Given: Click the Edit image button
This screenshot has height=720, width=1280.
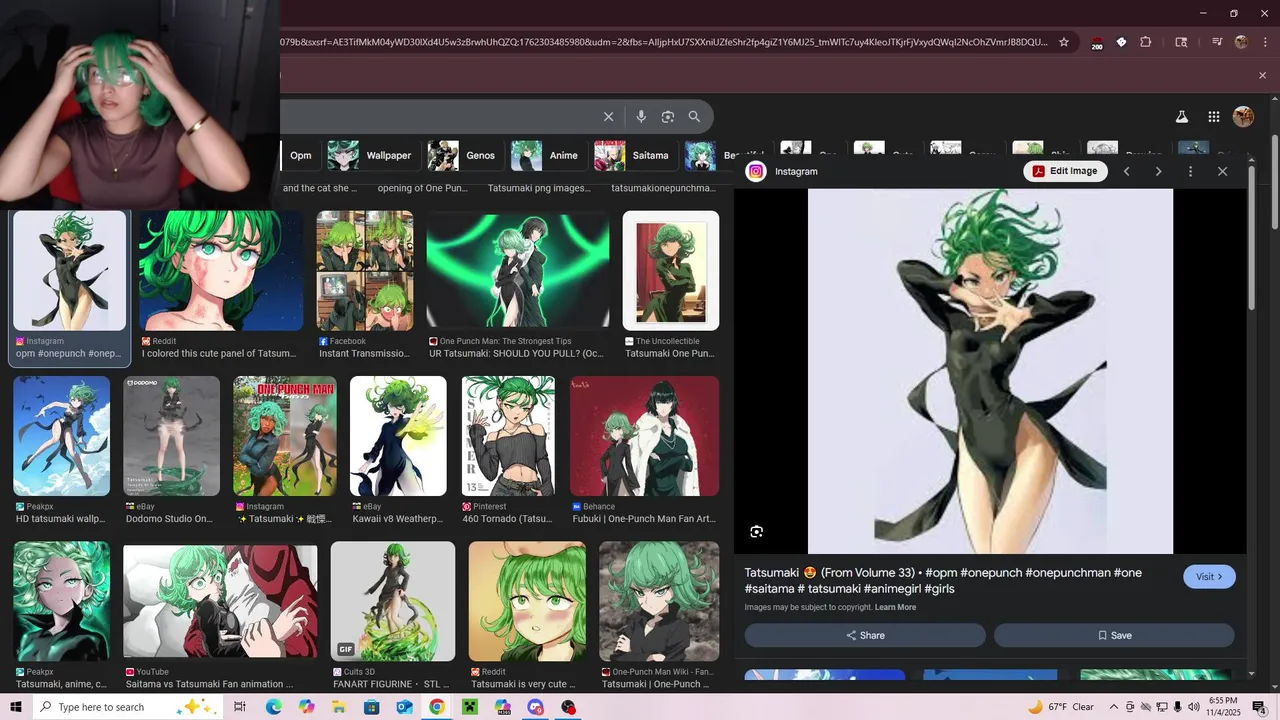Looking at the screenshot, I should tap(1065, 171).
